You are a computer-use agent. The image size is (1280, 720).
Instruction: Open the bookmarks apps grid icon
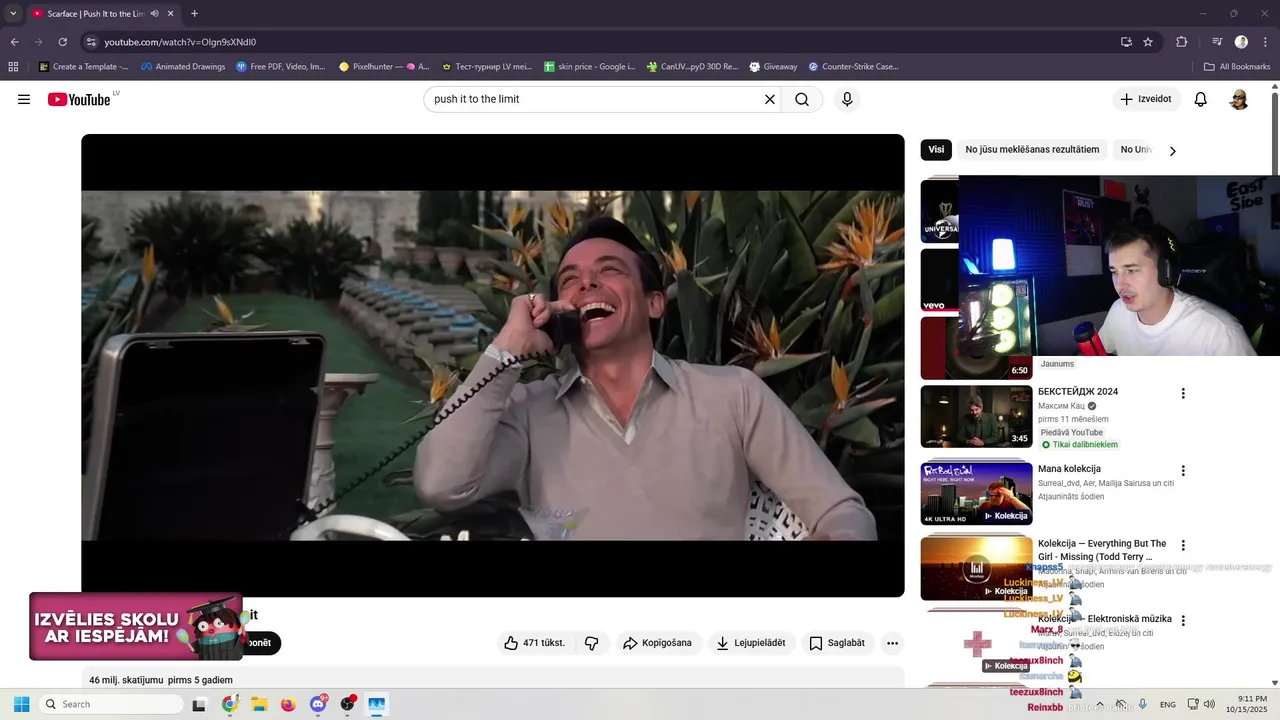click(x=13, y=67)
